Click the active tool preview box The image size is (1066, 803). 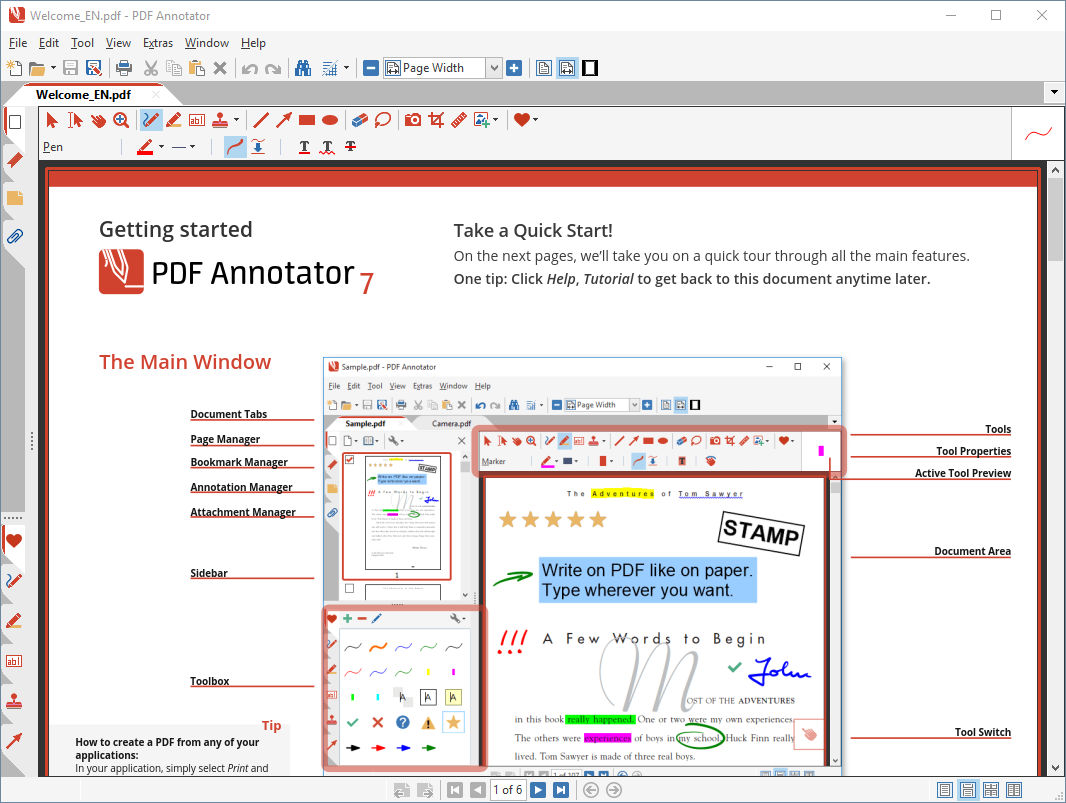click(1037, 133)
